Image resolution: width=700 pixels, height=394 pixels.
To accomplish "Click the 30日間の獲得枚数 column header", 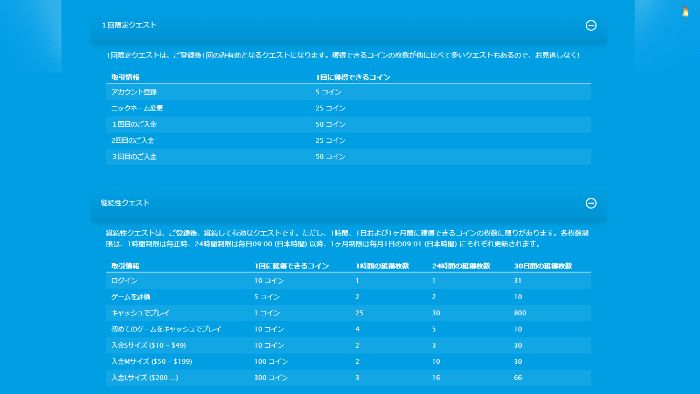I will 543,266.
